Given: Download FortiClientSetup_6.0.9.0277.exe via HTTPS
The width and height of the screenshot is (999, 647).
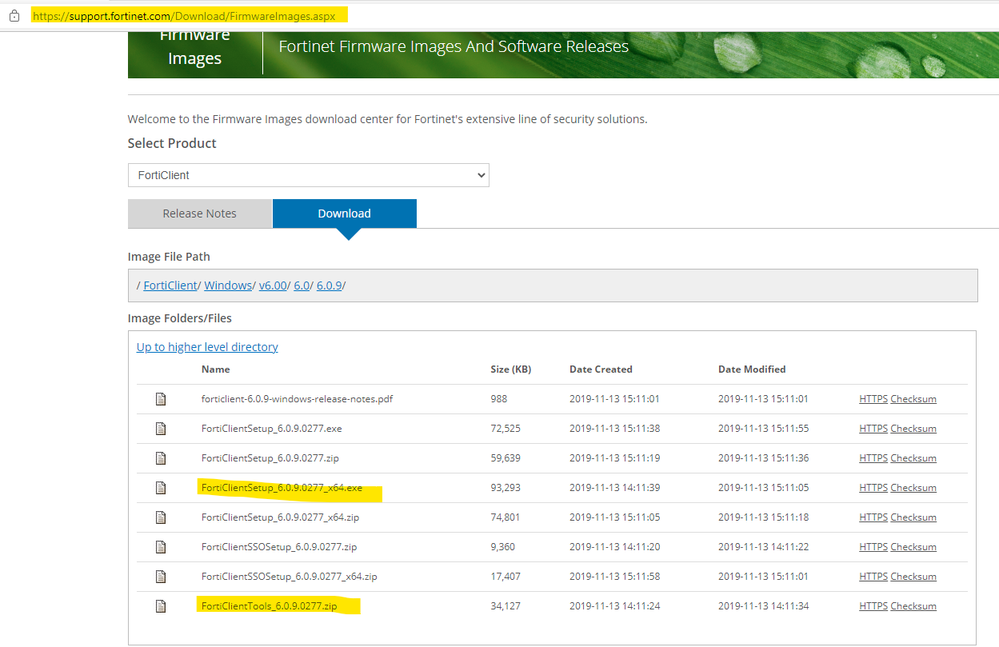Looking at the screenshot, I should pos(873,429).
